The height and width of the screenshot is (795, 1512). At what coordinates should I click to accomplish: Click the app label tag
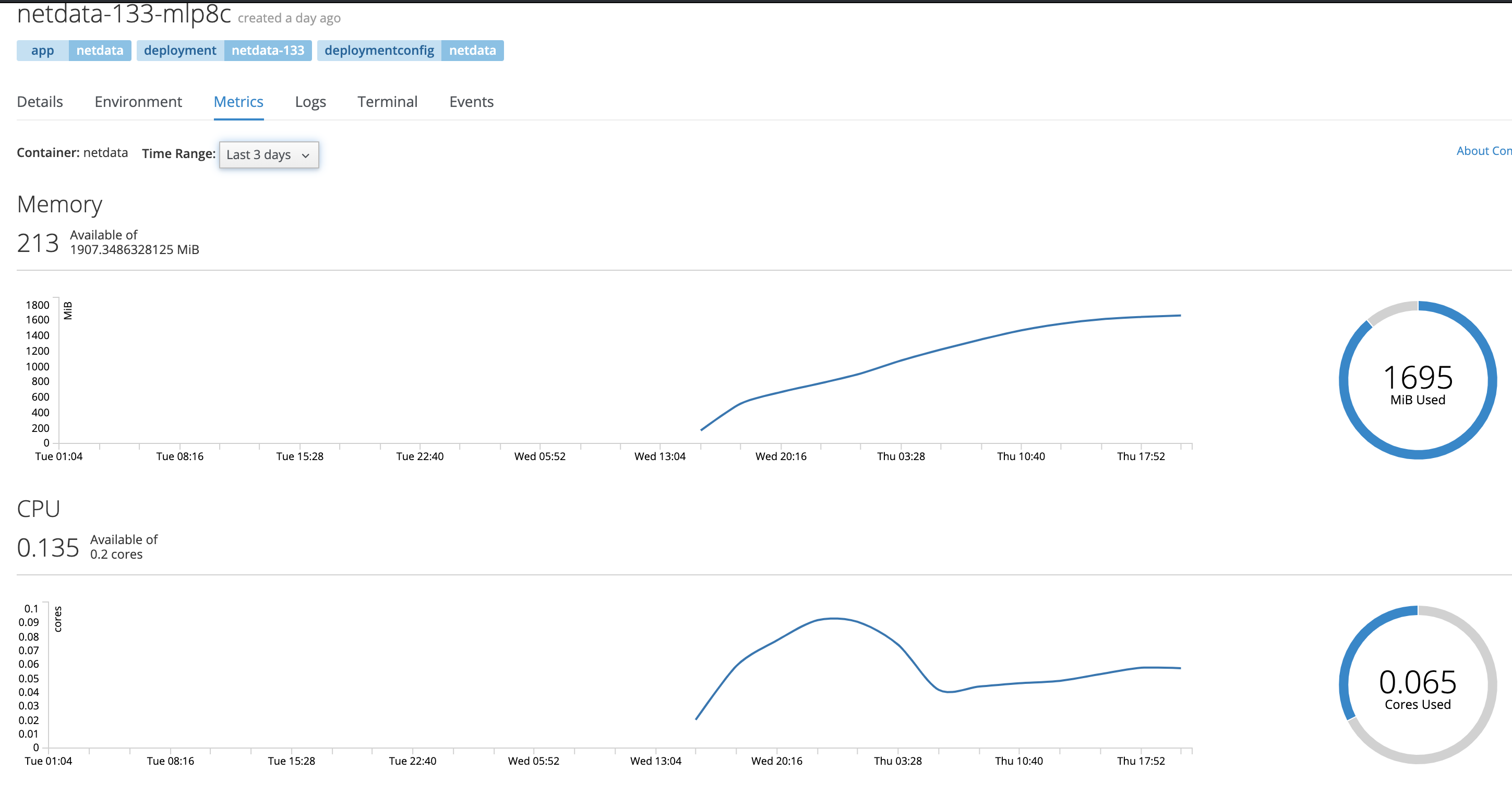click(42, 51)
